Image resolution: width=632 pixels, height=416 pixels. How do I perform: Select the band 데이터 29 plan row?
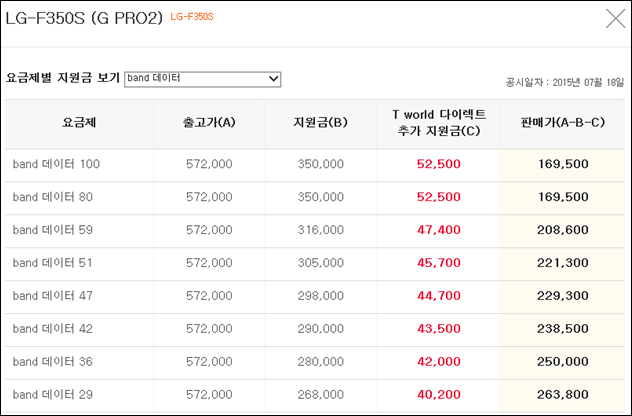(315, 395)
